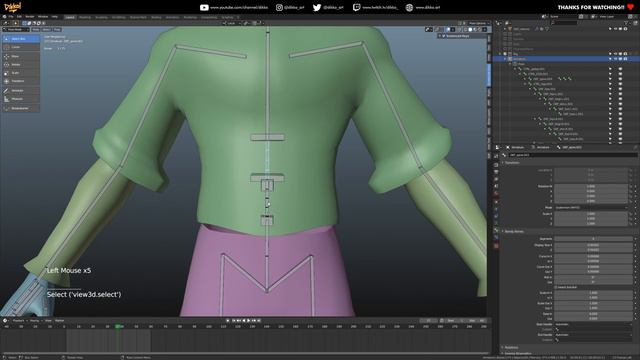Switch to the Modeling workspace tab
The image size is (640, 360).
(x=84, y=18)
